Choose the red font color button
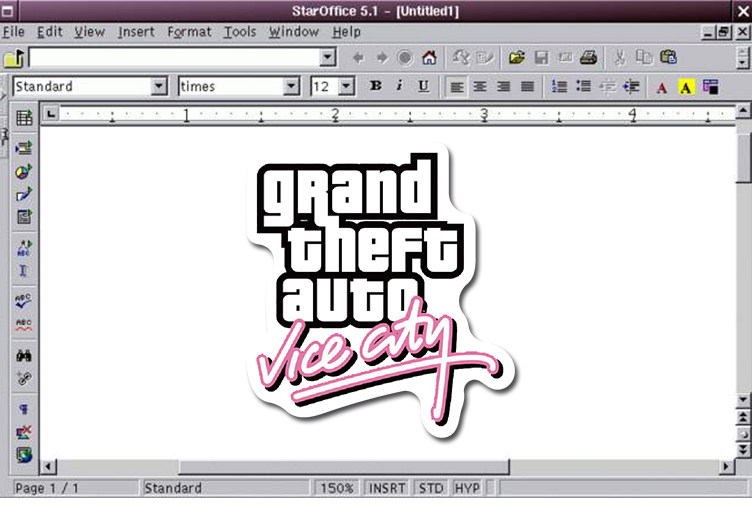This screenshot has width=752, height=520. pyautogui.click(x=662, y=87)
